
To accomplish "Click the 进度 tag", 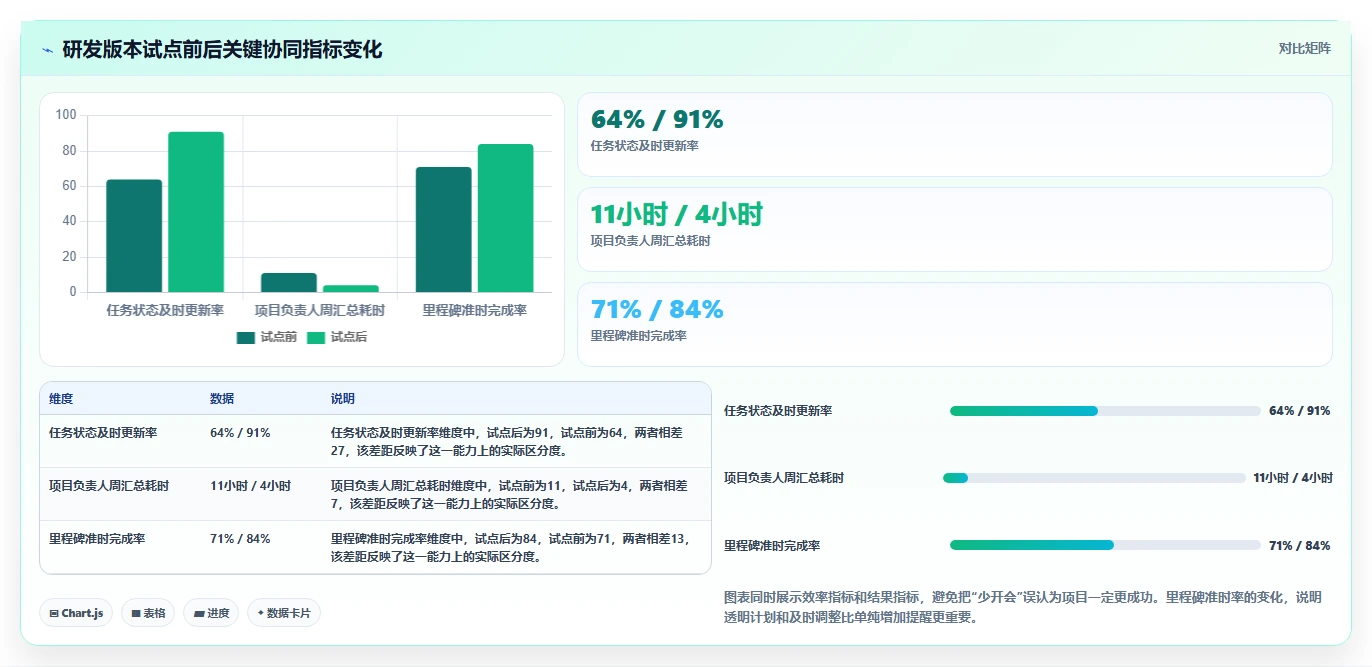I will click(211, 613).
